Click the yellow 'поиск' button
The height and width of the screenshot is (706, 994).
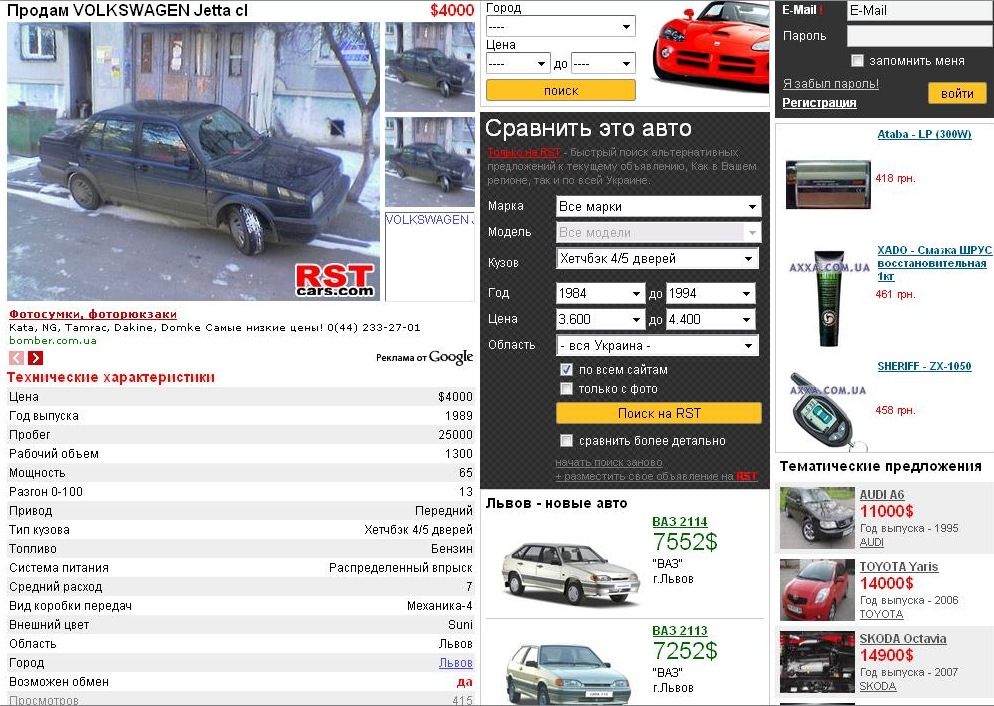(560, 91)
